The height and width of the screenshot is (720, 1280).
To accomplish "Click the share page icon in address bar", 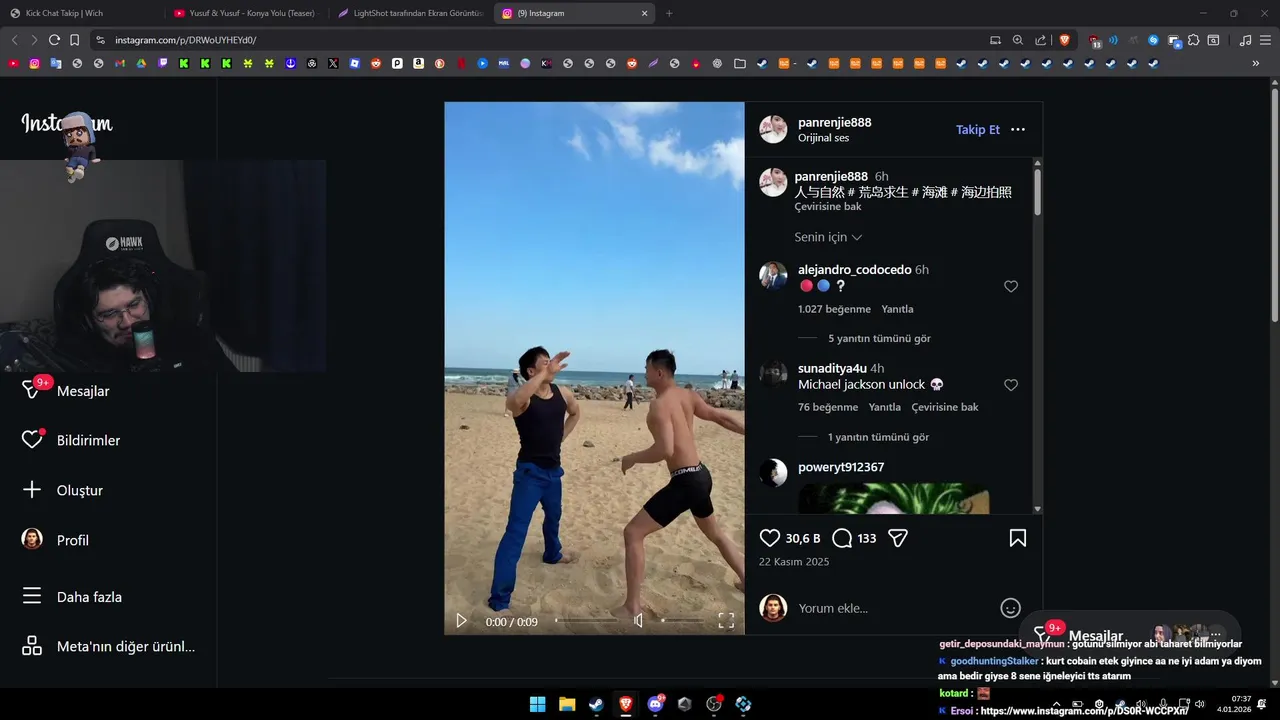I will point(1041,40).
